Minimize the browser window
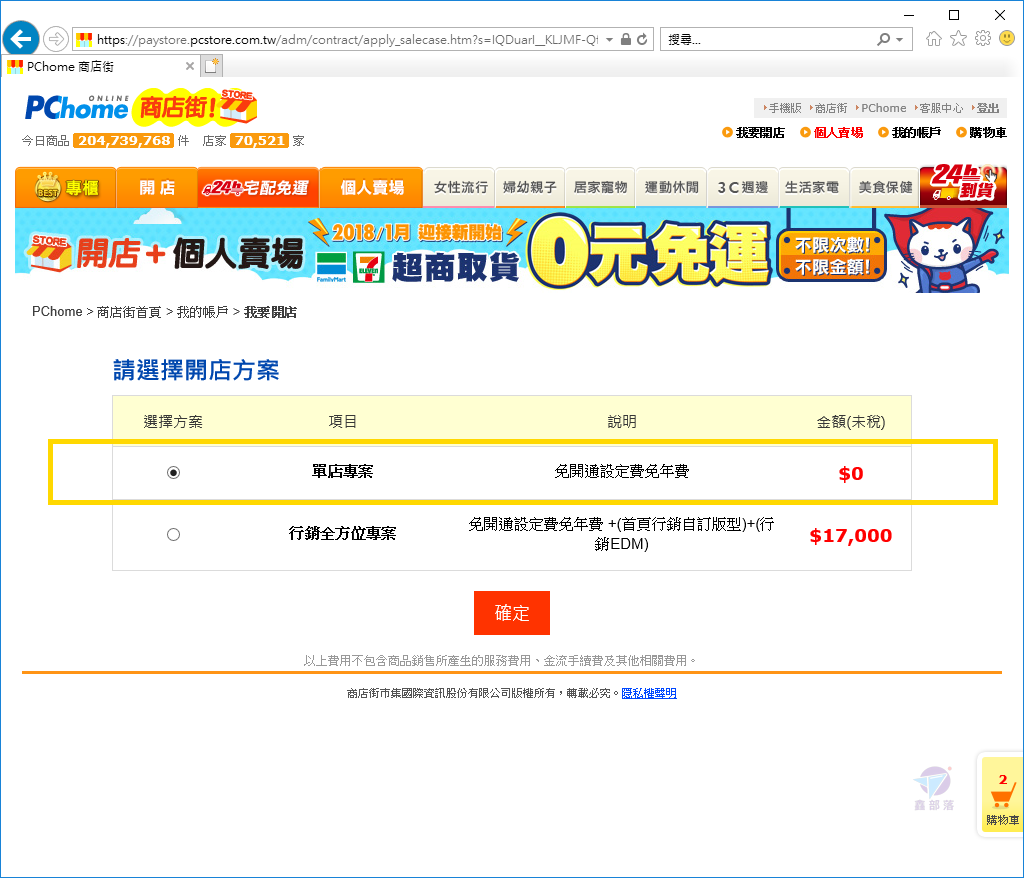The width and height of the screenshot is (1024, 878). tap(908, 14)
